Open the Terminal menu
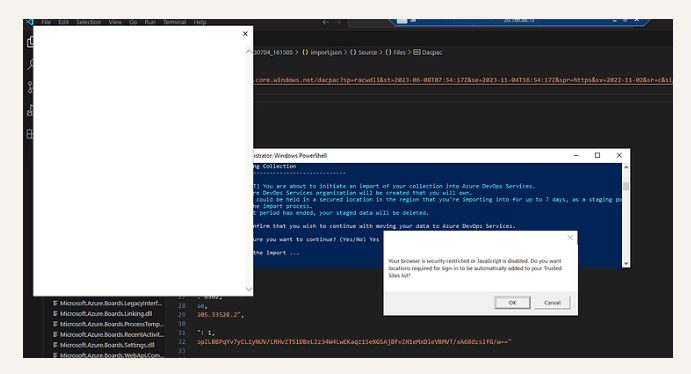 175,22
